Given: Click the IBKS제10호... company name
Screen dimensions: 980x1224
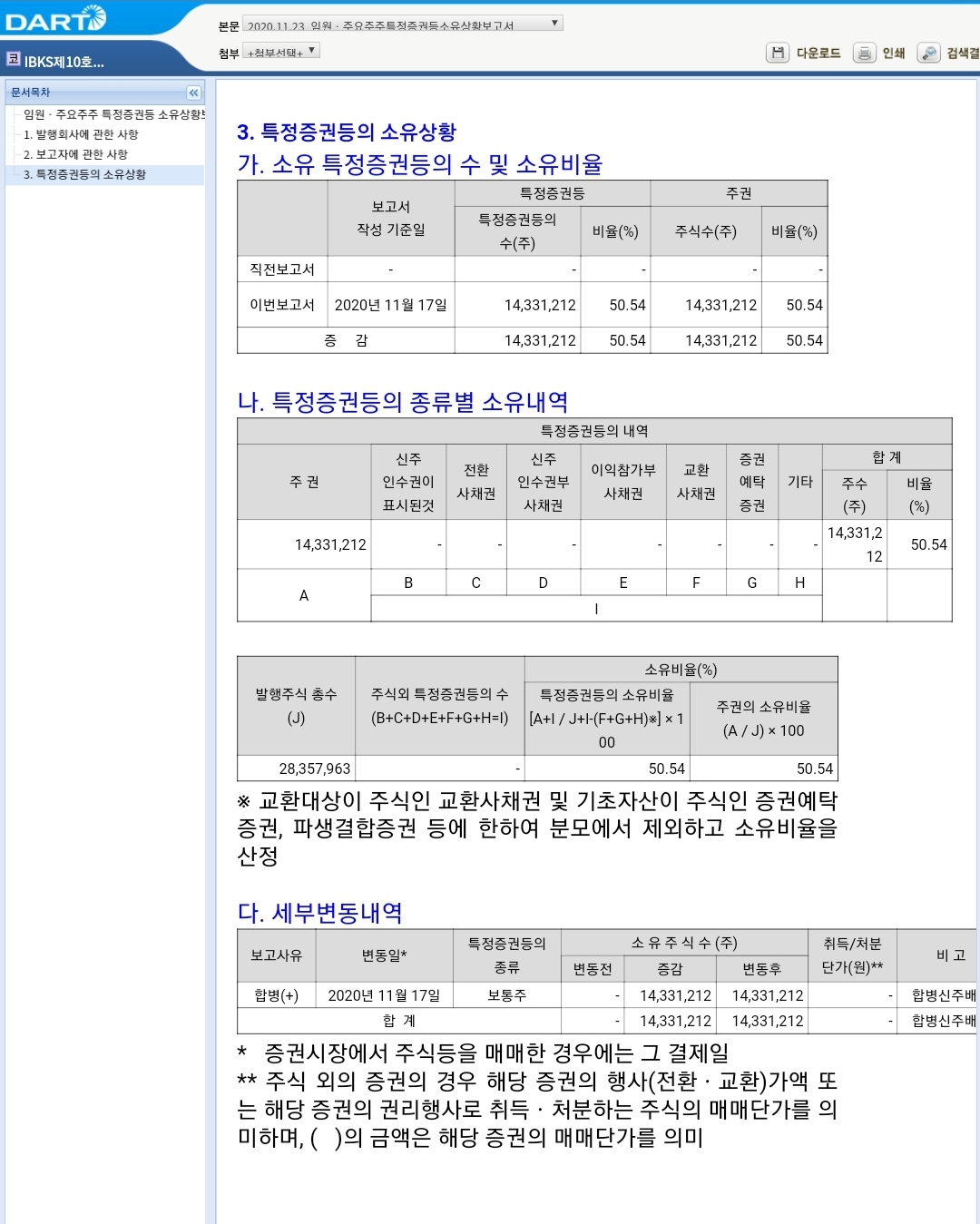Looking at the screenshot, I should 64,62.
